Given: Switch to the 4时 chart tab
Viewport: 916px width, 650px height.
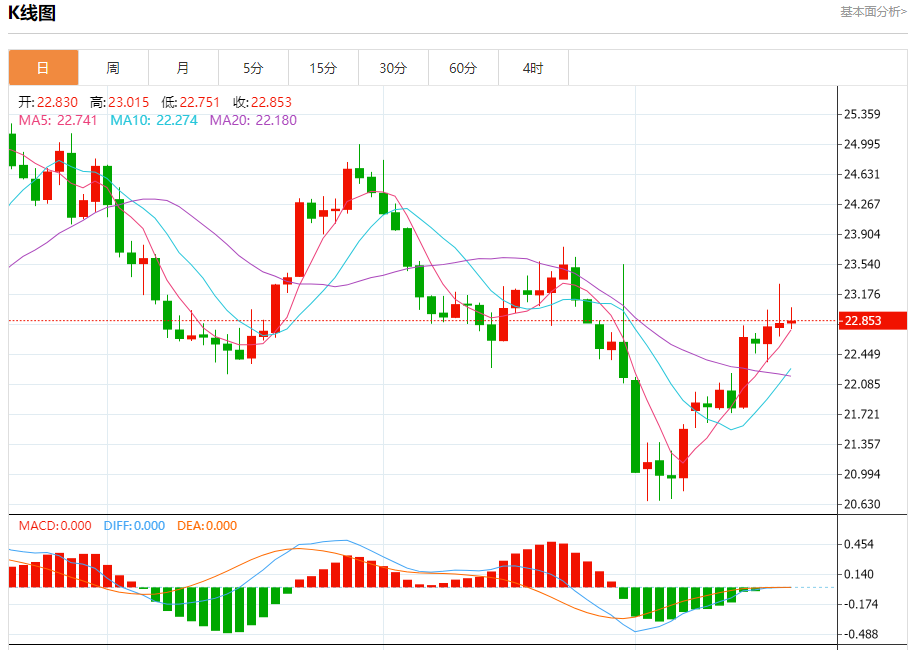Looking at the screenshot, I should [x=533, y=68].
